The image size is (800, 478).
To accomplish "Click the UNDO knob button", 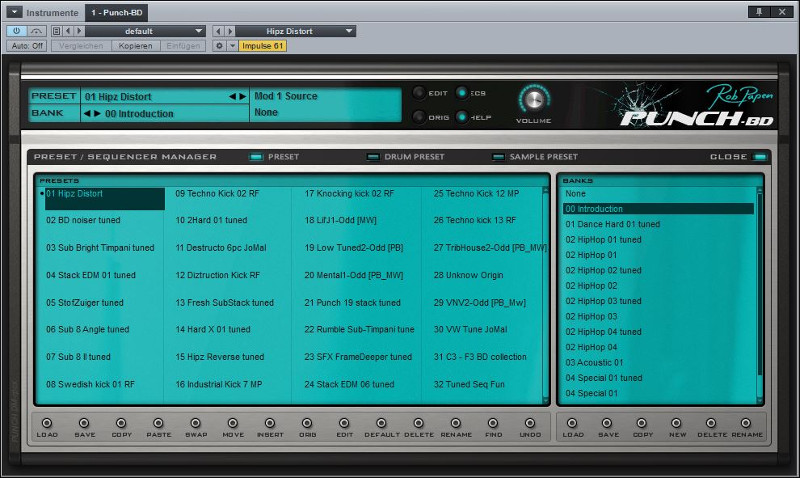I will click(530, 423).
